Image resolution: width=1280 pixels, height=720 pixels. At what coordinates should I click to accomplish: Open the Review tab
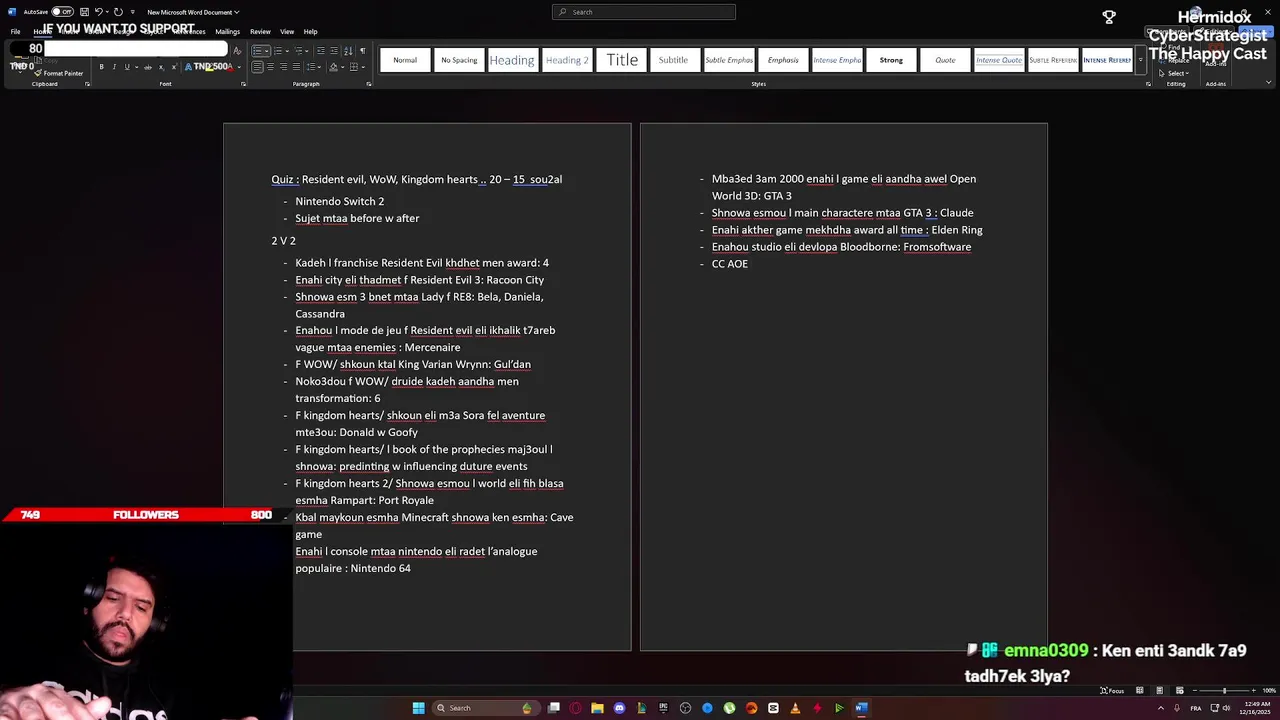point(260,31)
